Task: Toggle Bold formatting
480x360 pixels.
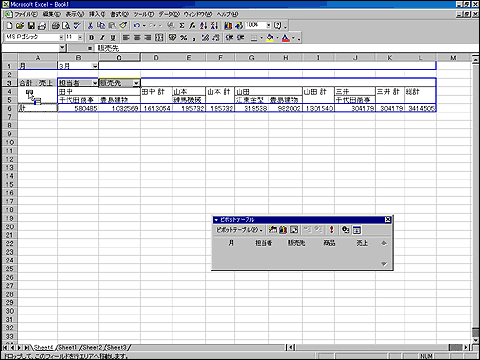Action: point(92,38)
